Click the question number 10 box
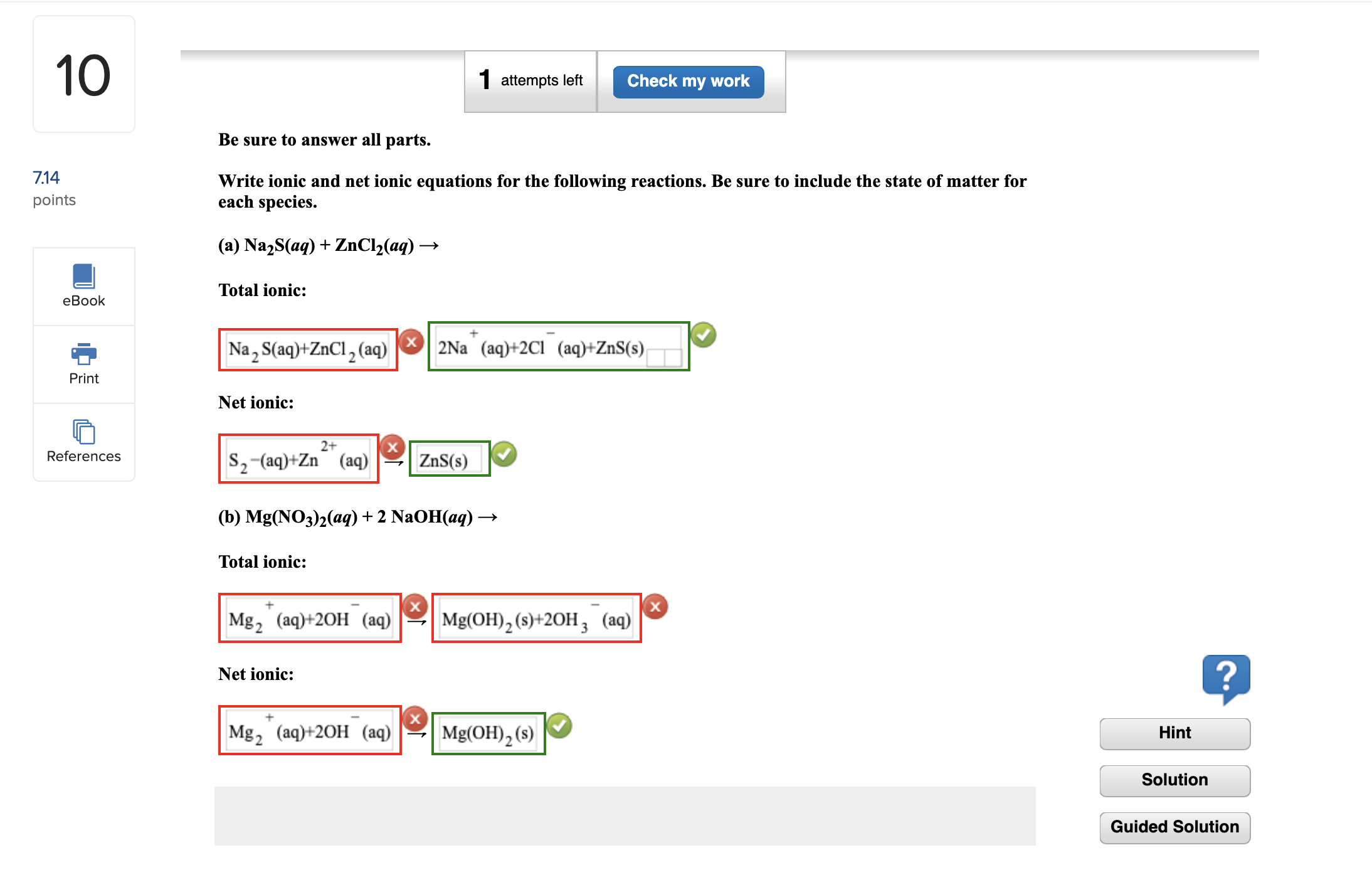Viewport: 1372px width, 887px height. click(83, 73)
